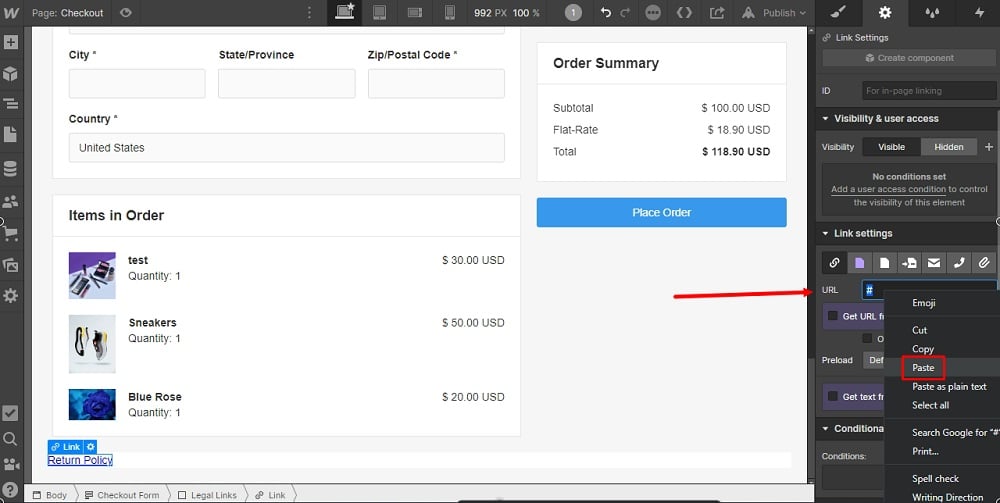This screenshot has width=1000, height=503.
Task: Check the Get text from checkbox
Action: click(833, 396)
